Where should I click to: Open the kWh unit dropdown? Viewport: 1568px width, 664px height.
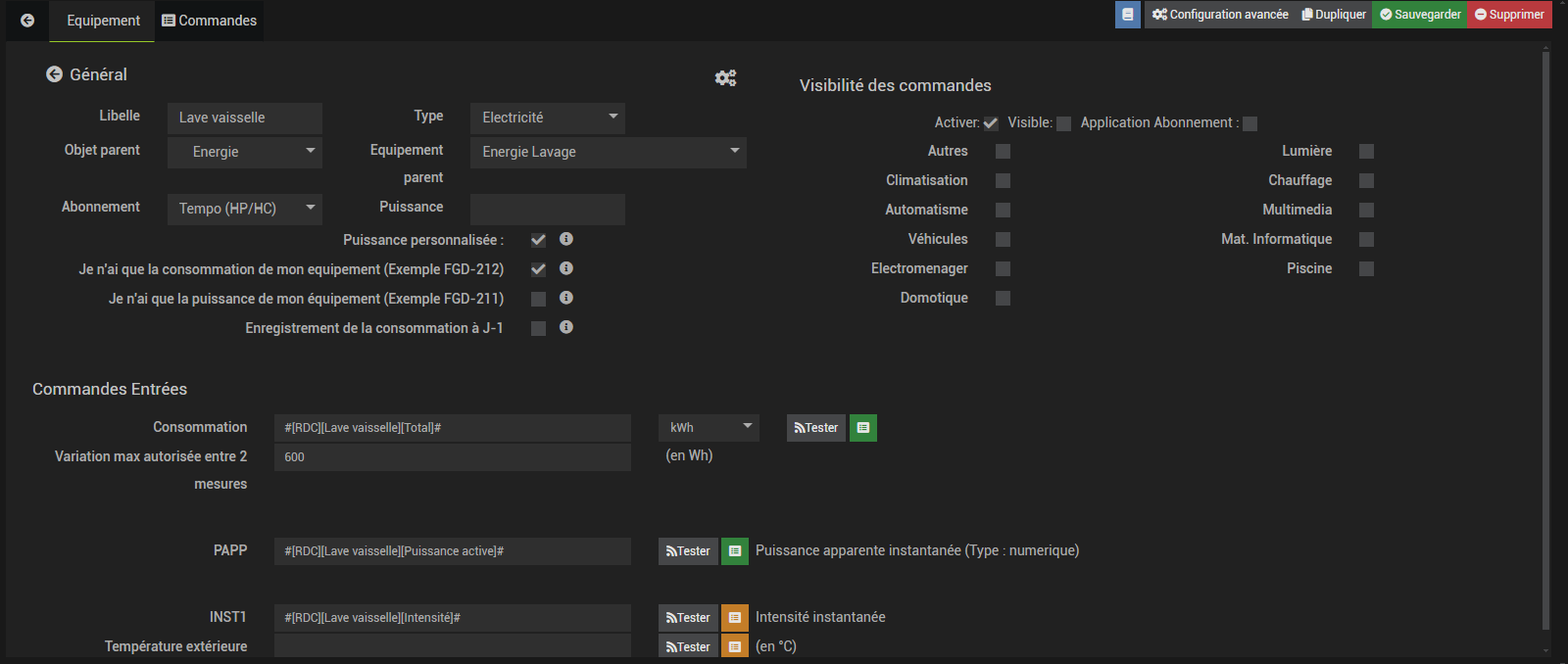tap(709, 428)
